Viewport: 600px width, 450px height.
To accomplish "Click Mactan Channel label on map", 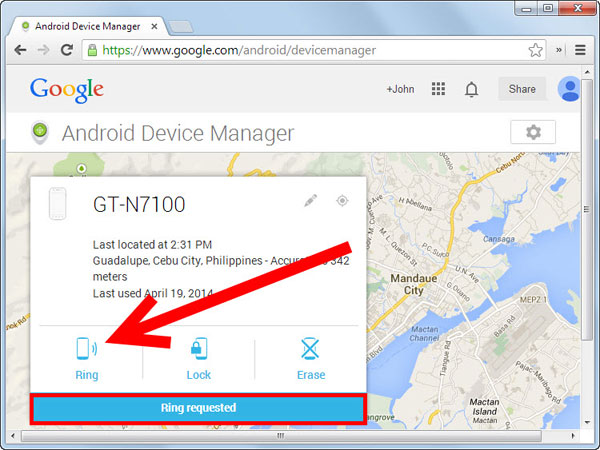I will (x=424, y=334).
